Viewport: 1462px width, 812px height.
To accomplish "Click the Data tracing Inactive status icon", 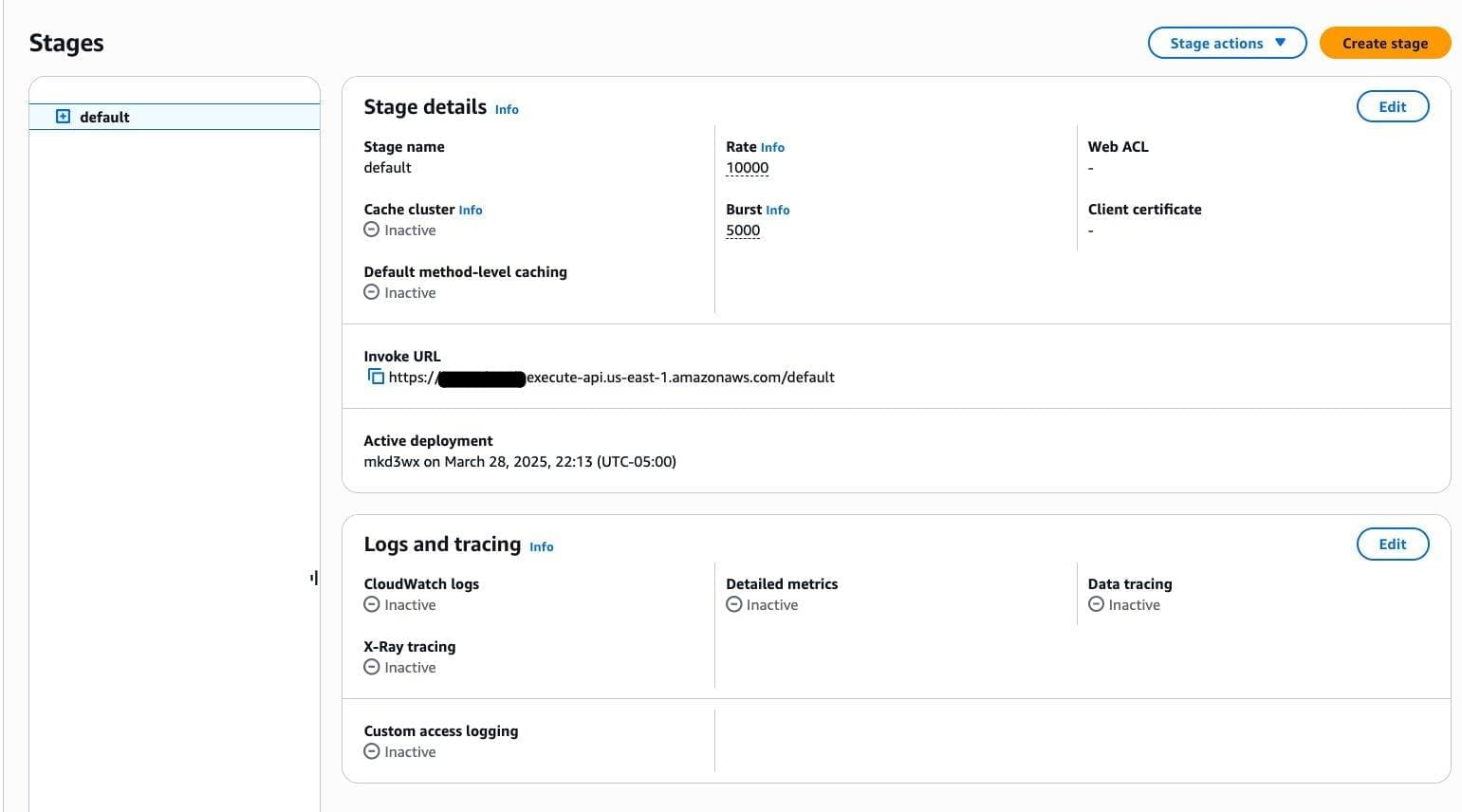I will 1096,604.
